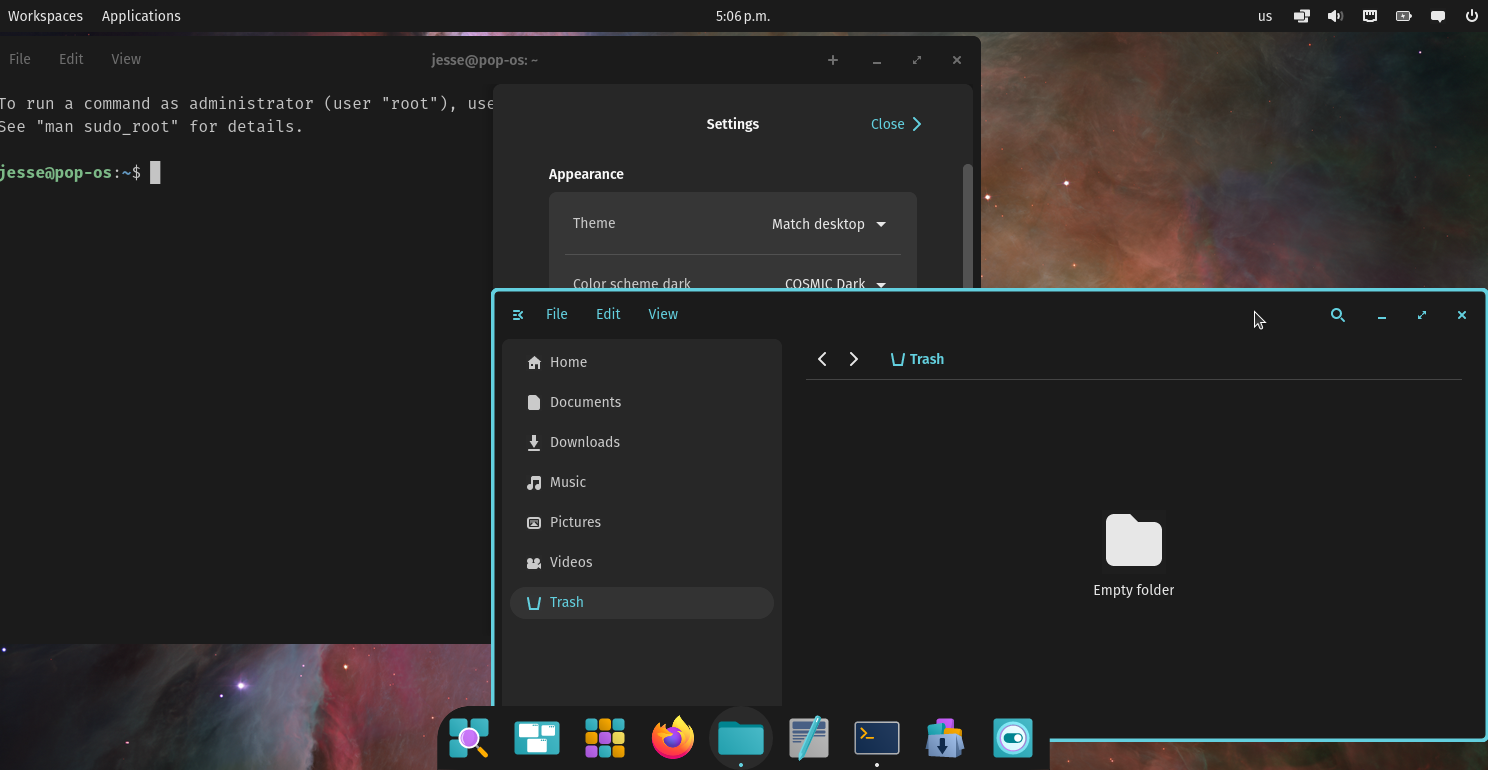Open Terminal from the dock

[877, 738]
